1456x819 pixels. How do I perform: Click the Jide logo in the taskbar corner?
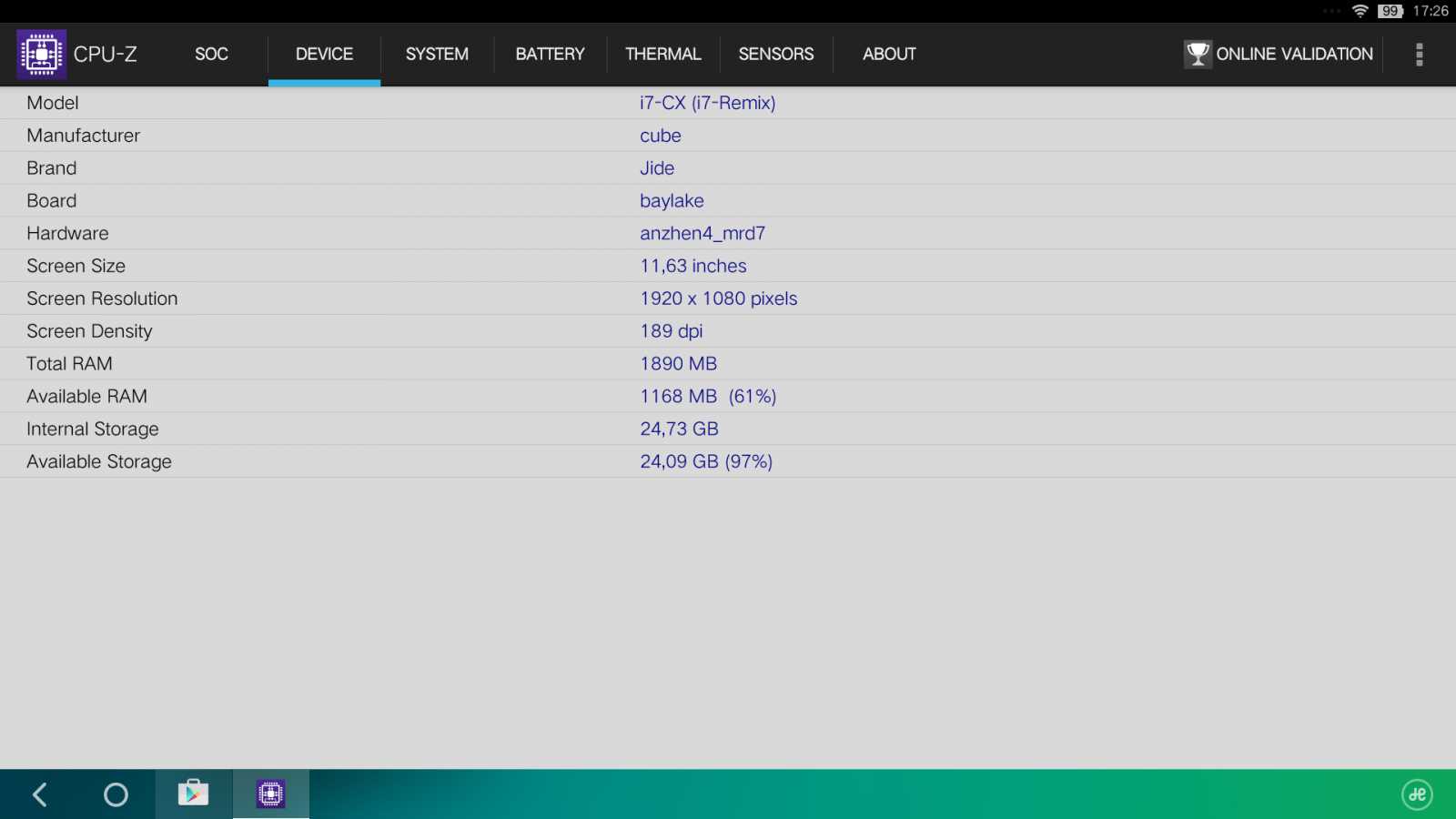coord(1417,794)
